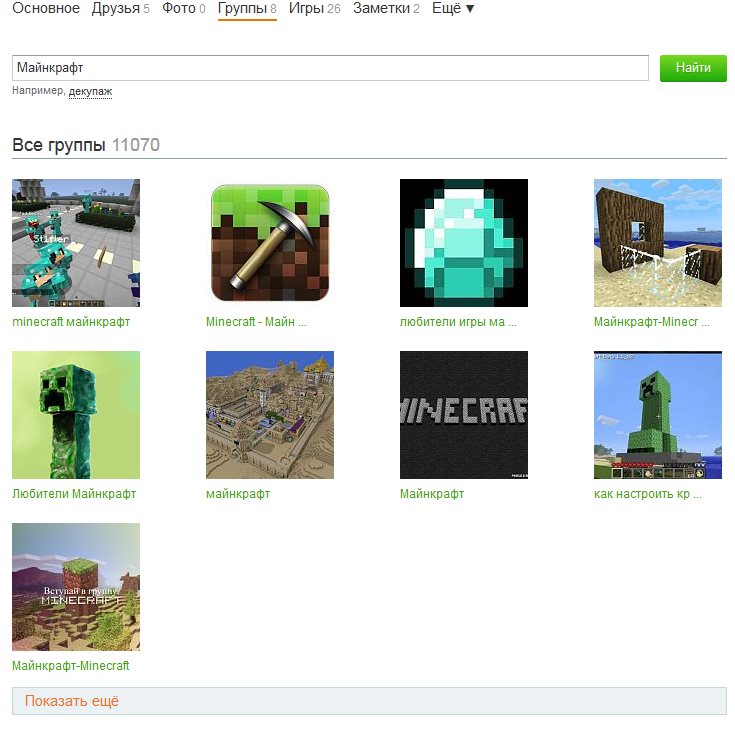Image resolution: width=735 pixels, height=729 pixels.
Task: Open the pickaxe icon group image
Action: [x=270, y=243]
